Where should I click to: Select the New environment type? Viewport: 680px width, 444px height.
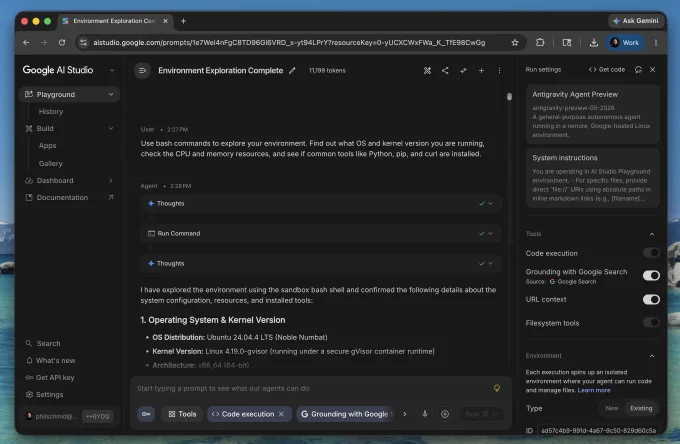click(611, 408)
